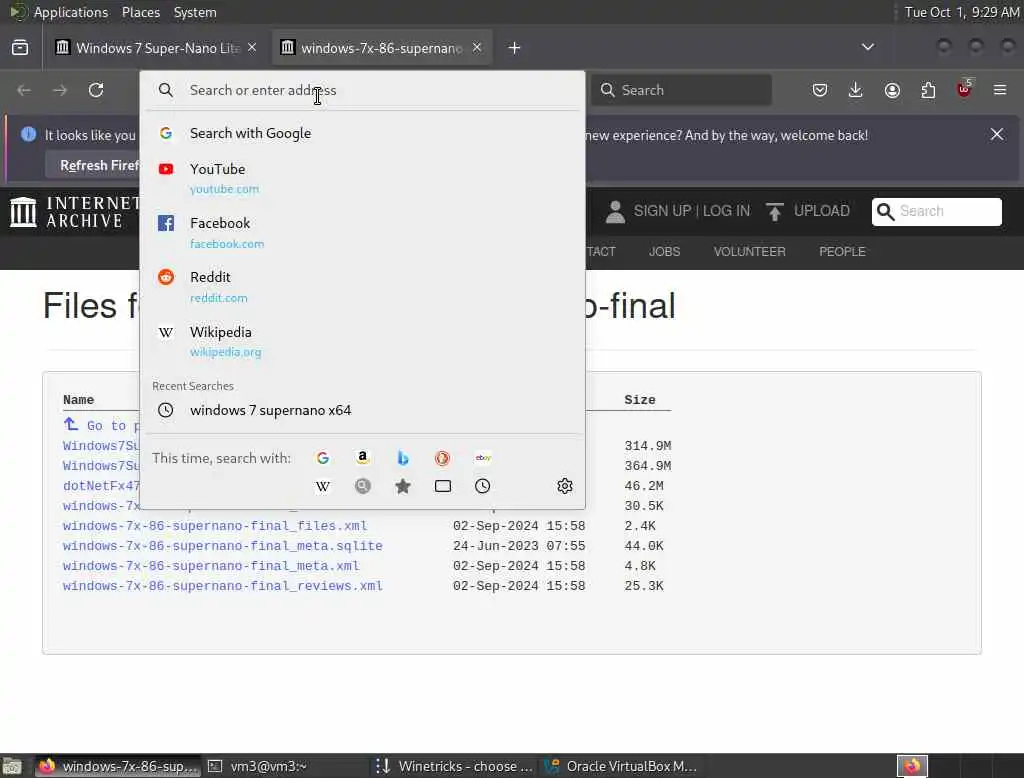Click the 364.9M size value

click(647, 466)
